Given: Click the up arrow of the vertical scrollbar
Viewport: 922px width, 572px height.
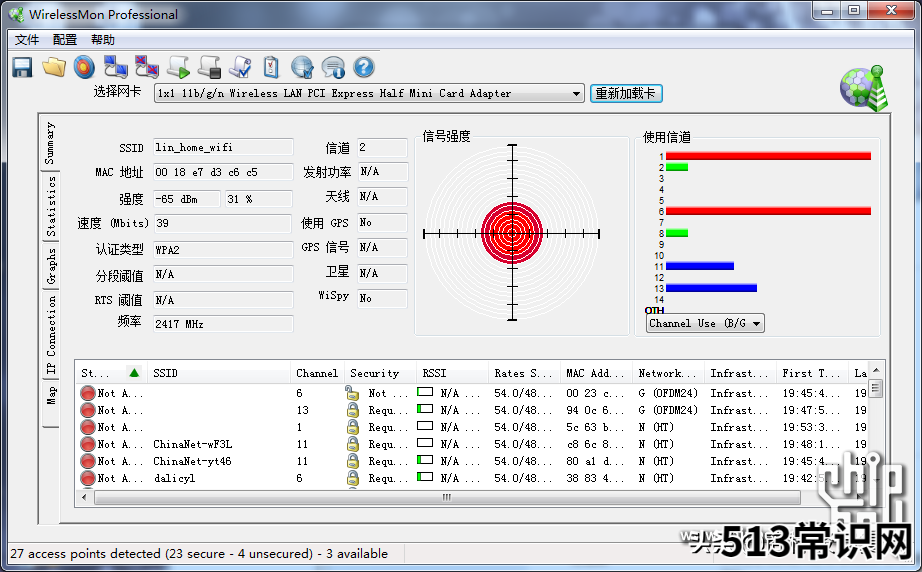Looking at the screenshot, I should (876, 370).
